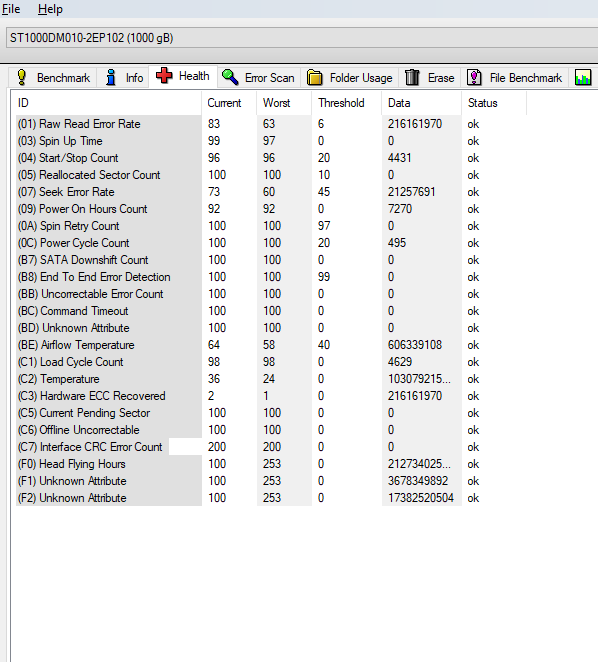This screenshot has height=662, width=598.
Task: Select the Reallocated Sector Count row
Action: (x=270, y=175)
